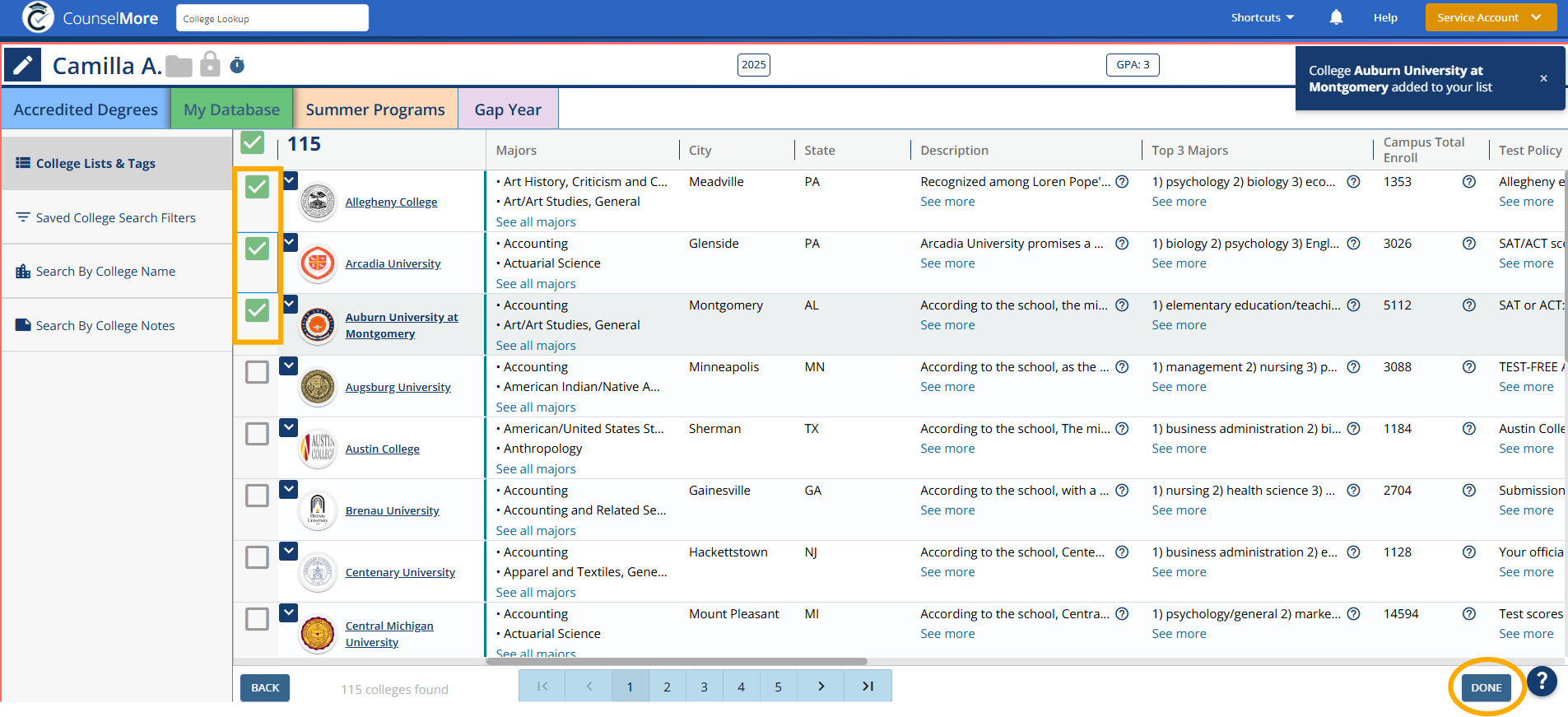Click enrollment help icon for 5112 row

tap(1469, 305)
